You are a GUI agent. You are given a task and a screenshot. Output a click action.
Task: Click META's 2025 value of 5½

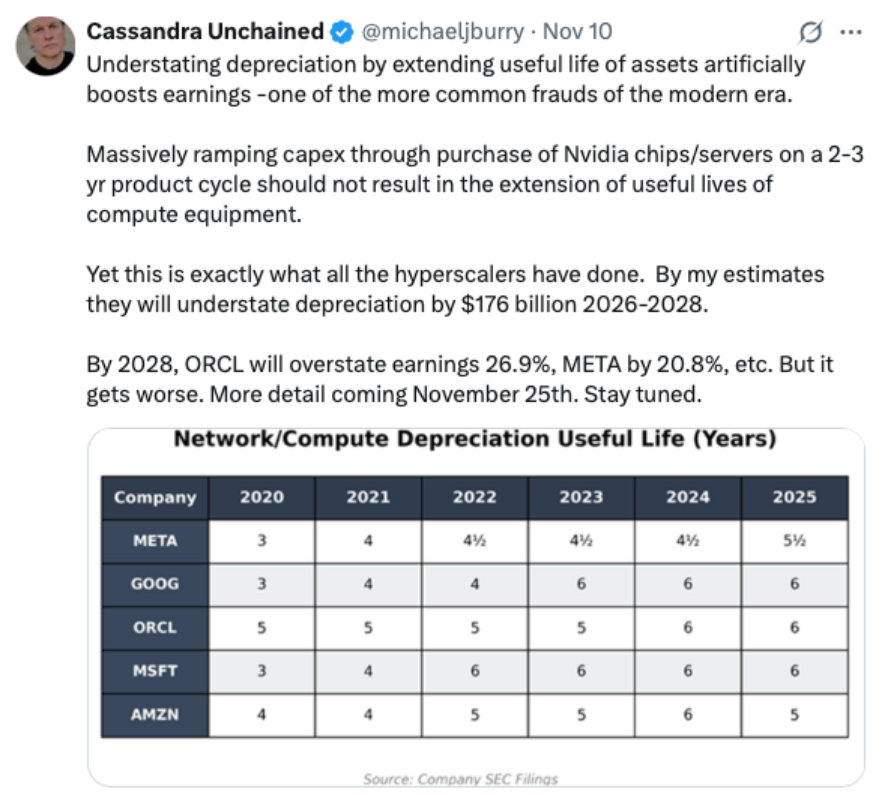[794, 541]
